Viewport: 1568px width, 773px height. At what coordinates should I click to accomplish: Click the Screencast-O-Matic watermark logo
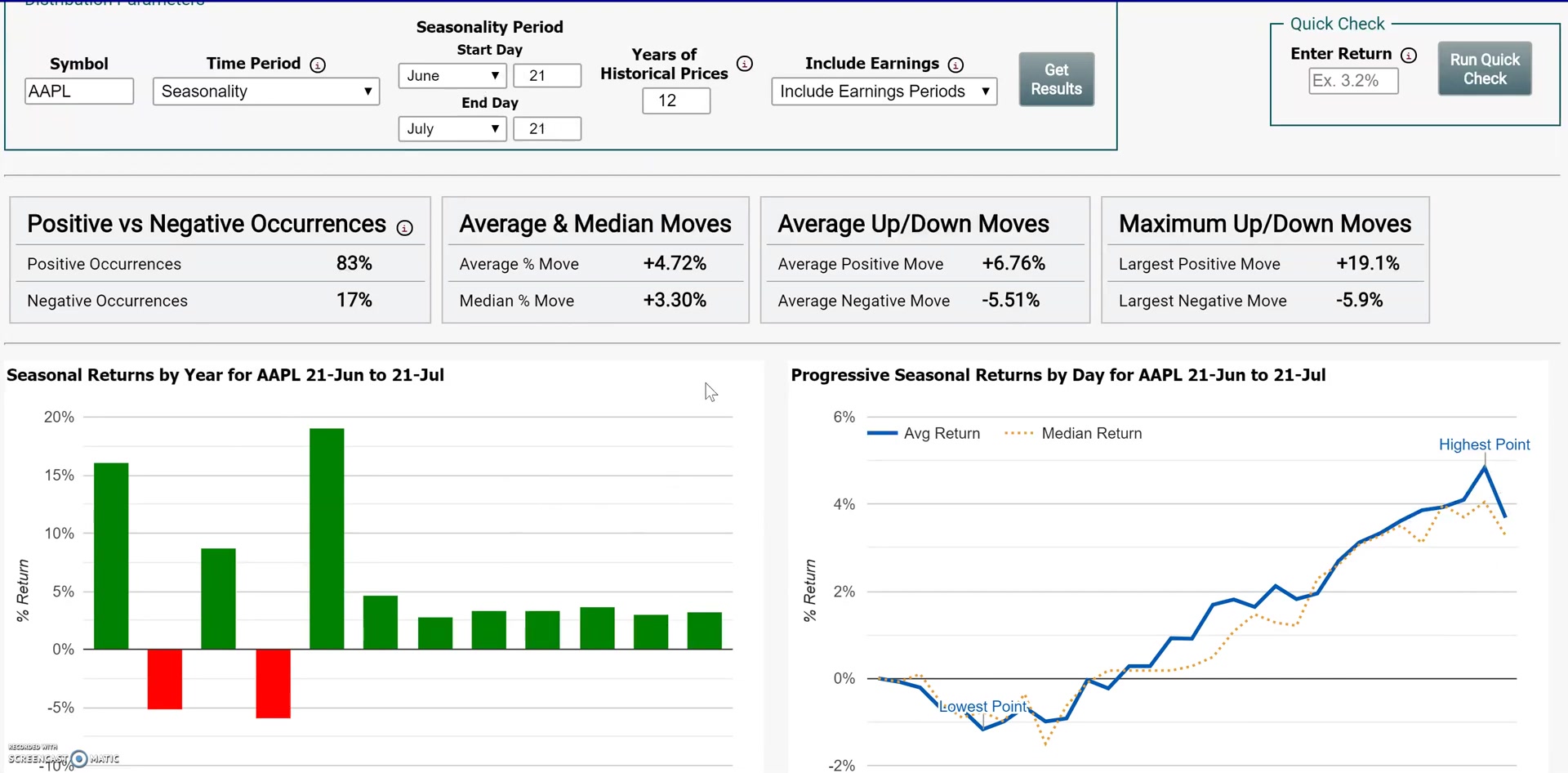(x=78, y=758)
